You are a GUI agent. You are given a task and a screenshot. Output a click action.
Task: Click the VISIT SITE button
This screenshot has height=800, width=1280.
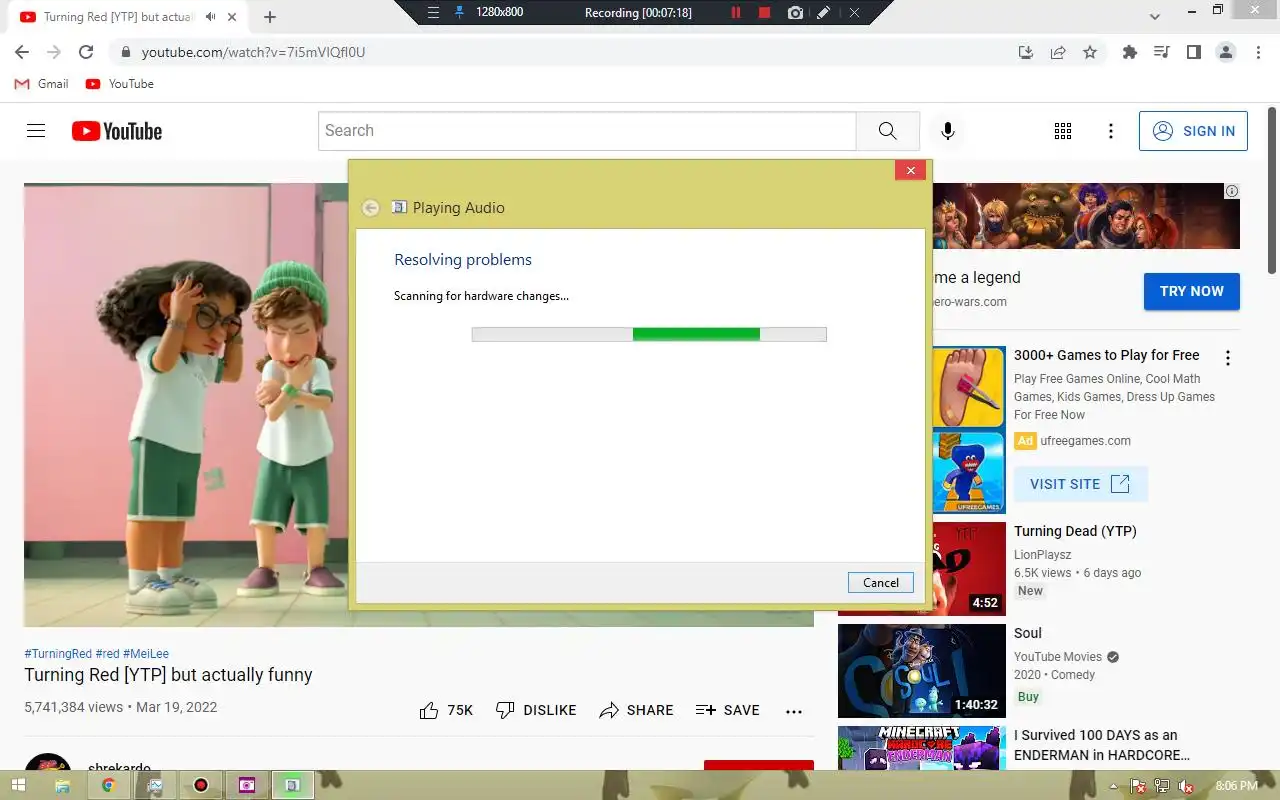coord(1080,484)
